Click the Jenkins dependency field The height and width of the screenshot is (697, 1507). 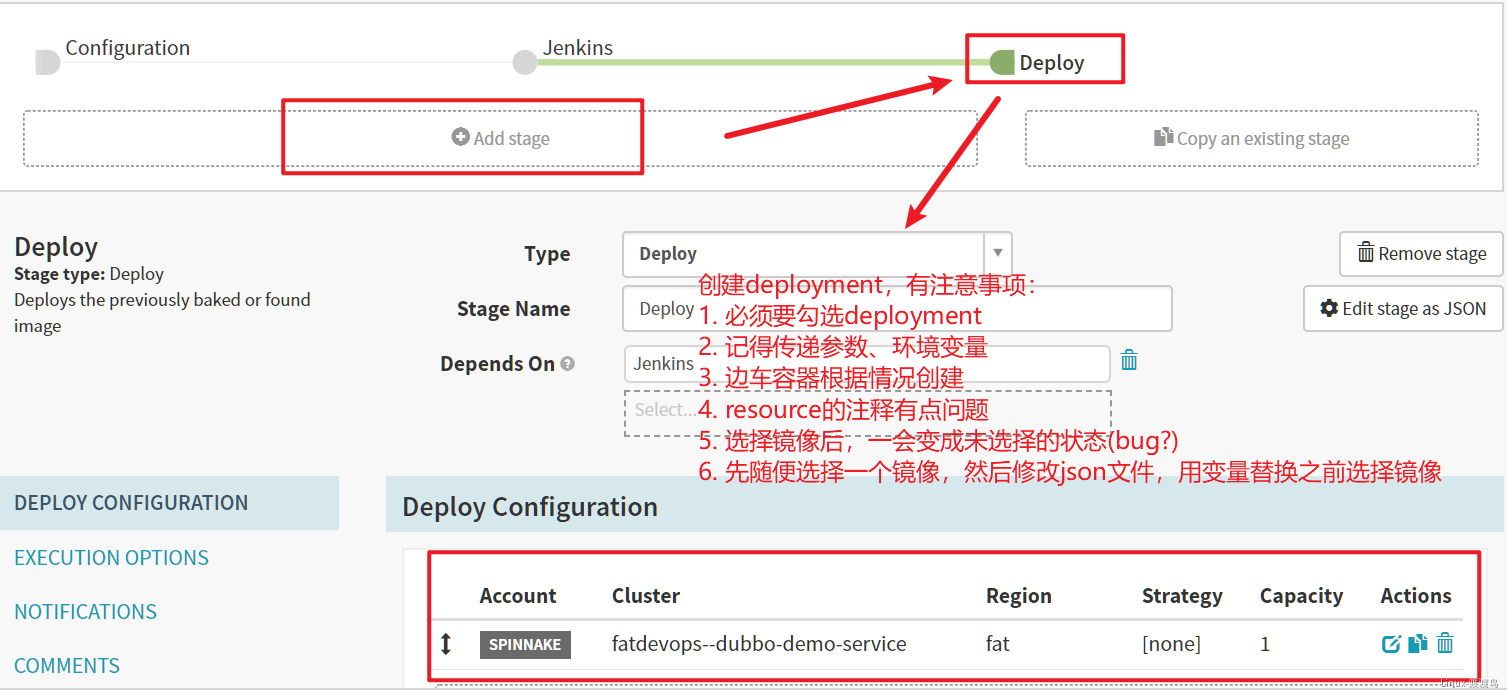point(867,363)
